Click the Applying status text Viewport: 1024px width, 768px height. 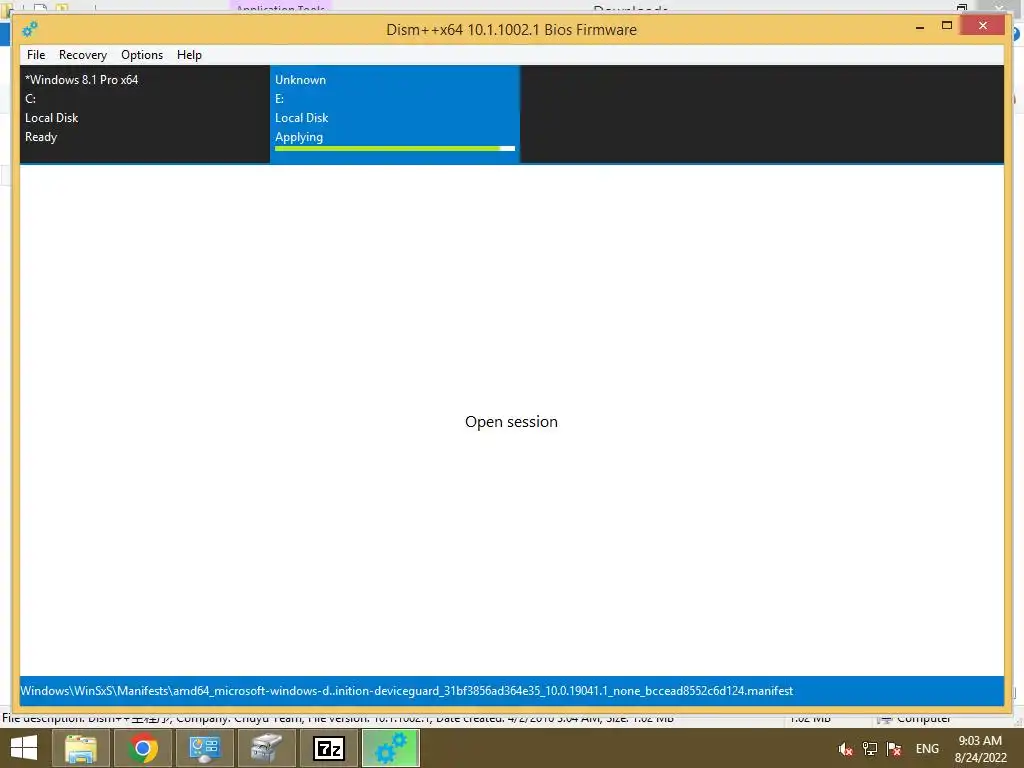click(298, 137)
